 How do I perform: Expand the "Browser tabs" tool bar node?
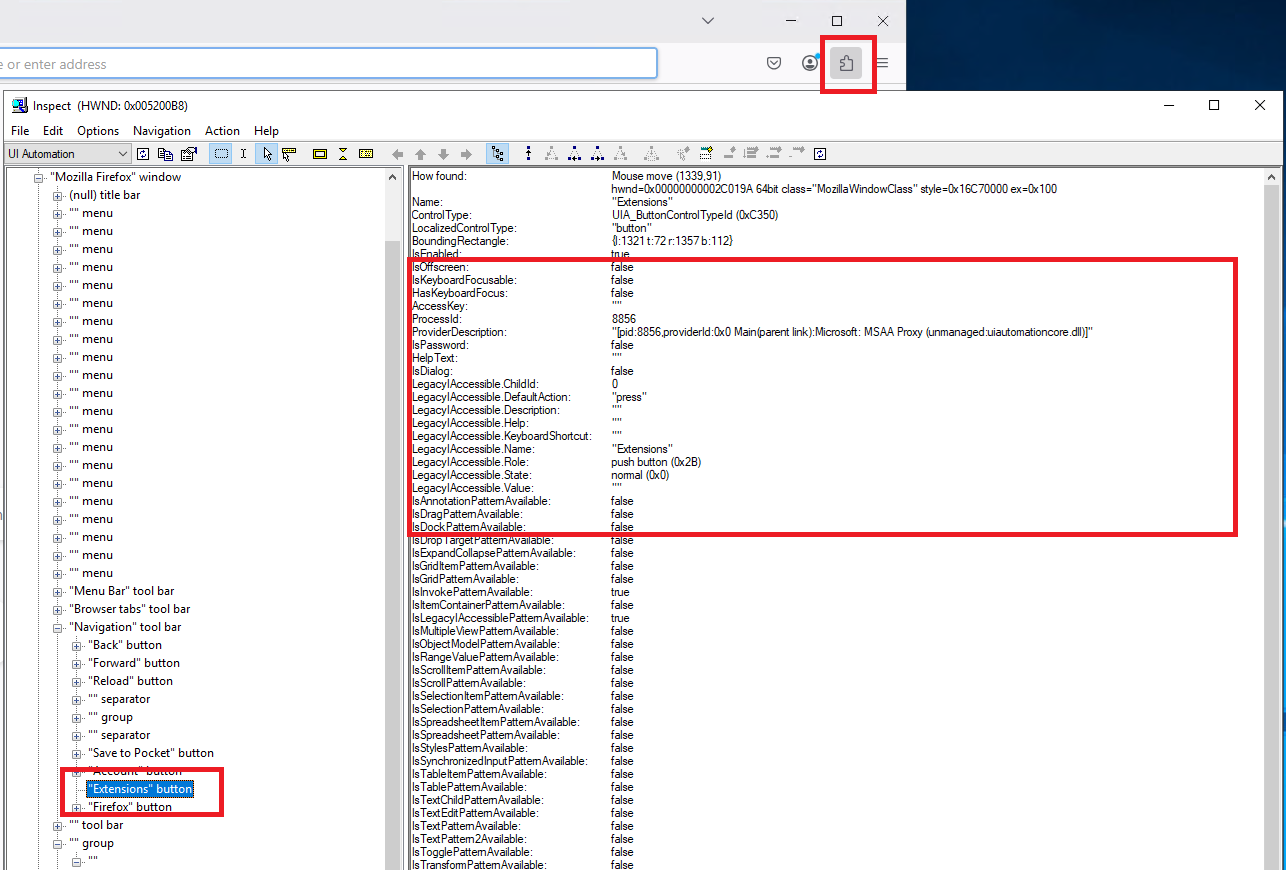pyautogui.click(x=58, y=609)
